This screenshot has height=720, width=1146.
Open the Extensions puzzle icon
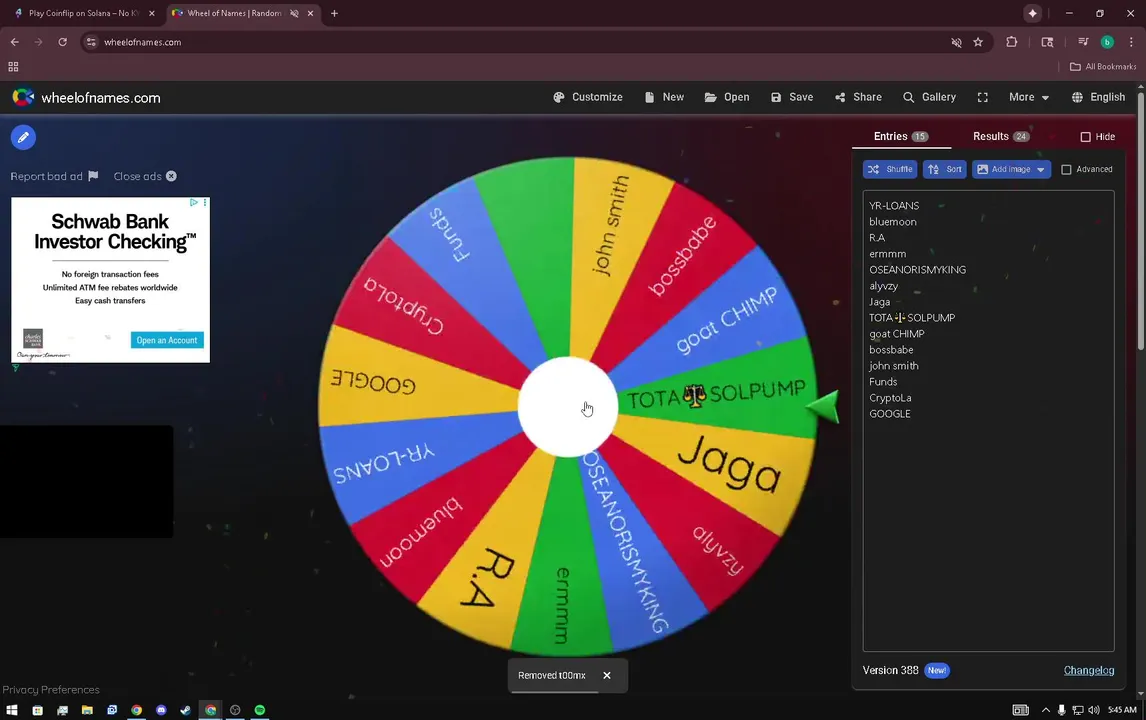(x=1012, y=42)
